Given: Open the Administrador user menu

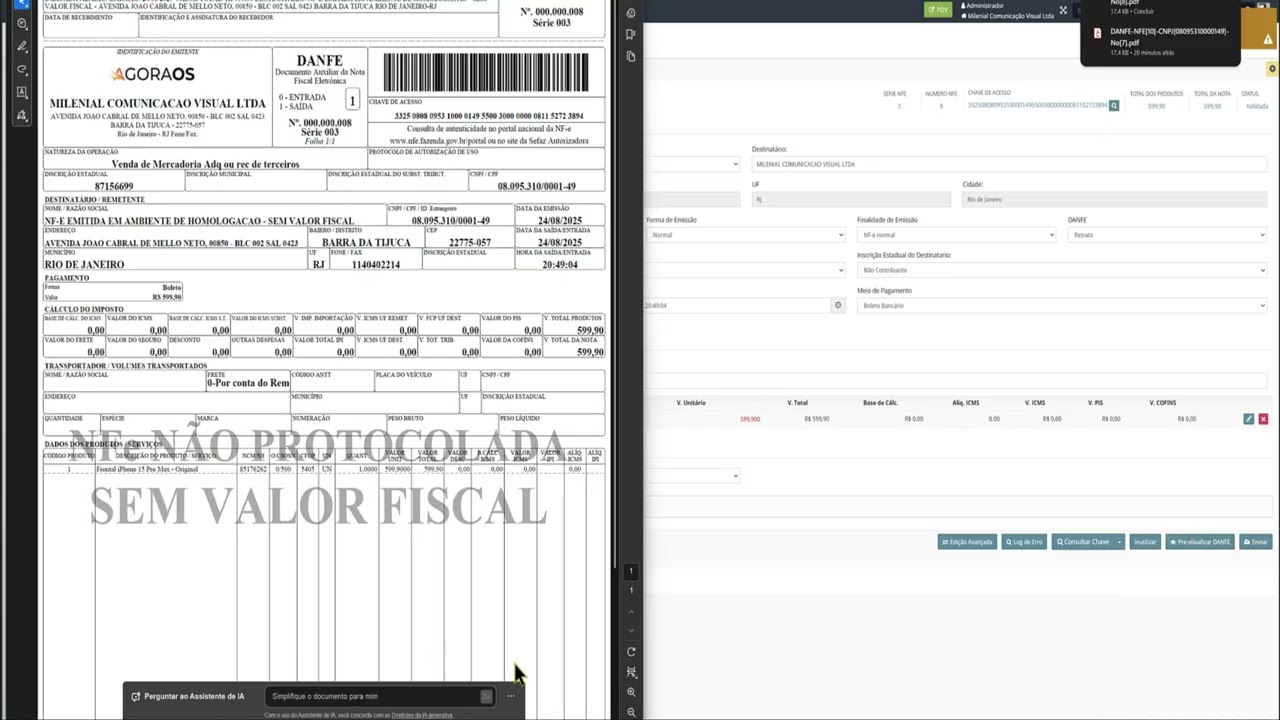Looking at the screenshot, I should (982, 6).
